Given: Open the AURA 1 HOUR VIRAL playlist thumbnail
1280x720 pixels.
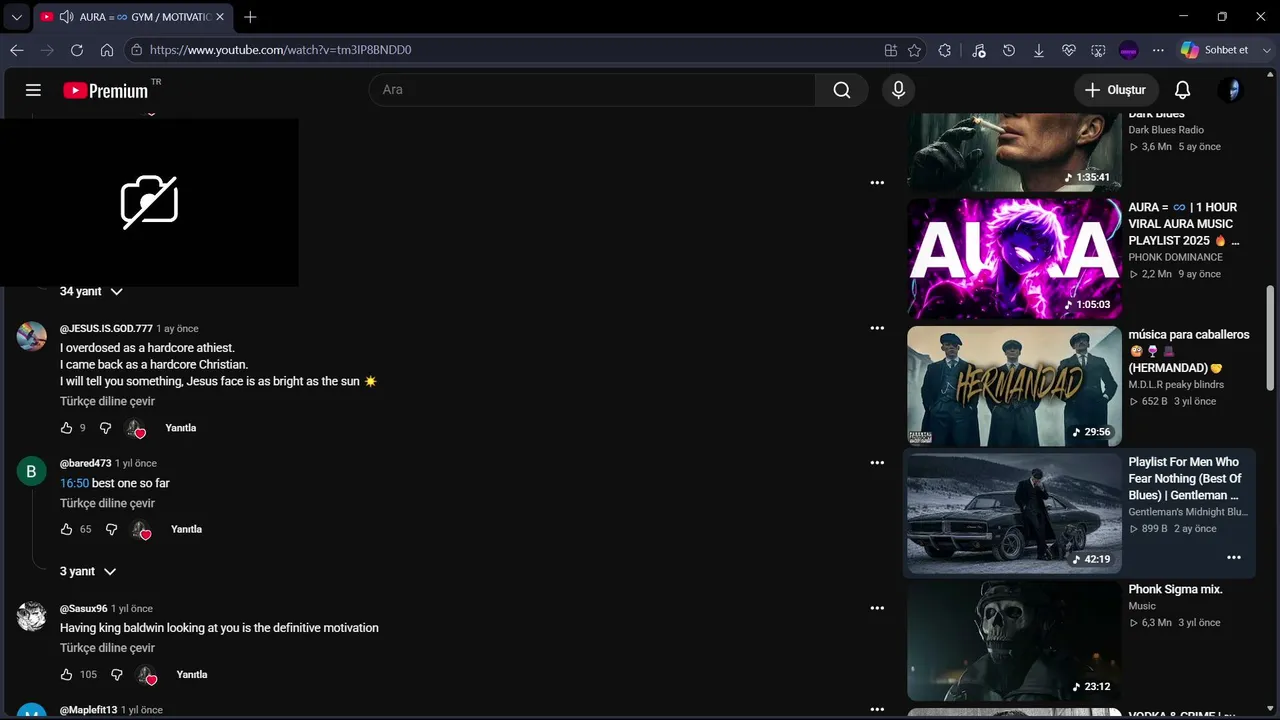Looking at the screenshot, I should point(1014,258).
